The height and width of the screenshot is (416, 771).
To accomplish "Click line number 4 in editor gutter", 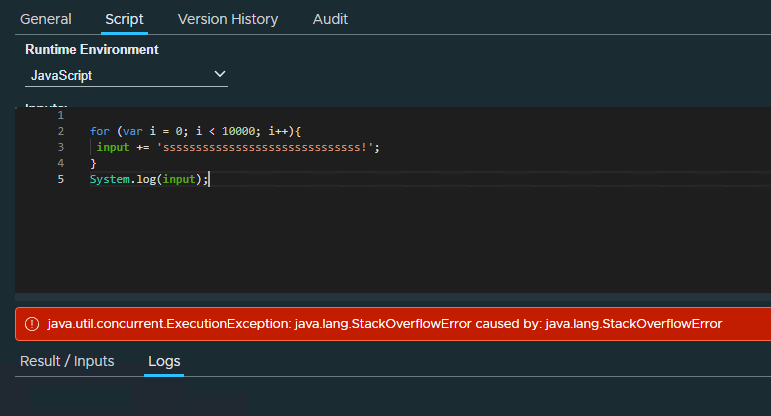I will tap(61, 163).
